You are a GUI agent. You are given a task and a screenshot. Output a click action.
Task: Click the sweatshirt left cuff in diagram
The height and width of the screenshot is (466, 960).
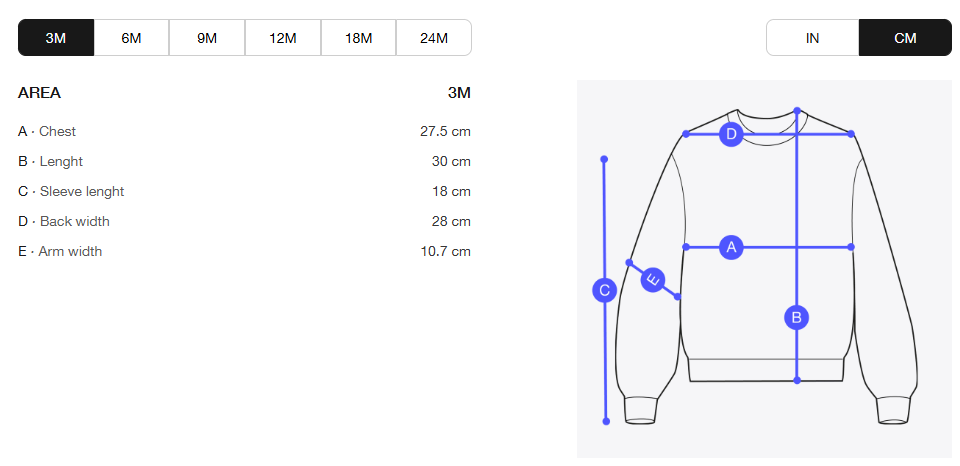[640, 410]
